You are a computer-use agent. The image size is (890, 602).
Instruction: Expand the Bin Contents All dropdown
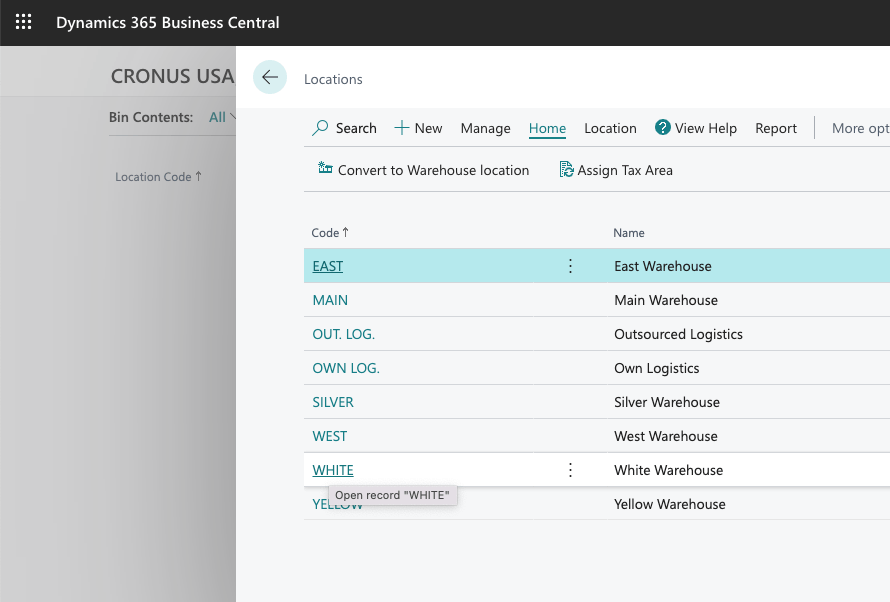(x=222, y=117)
